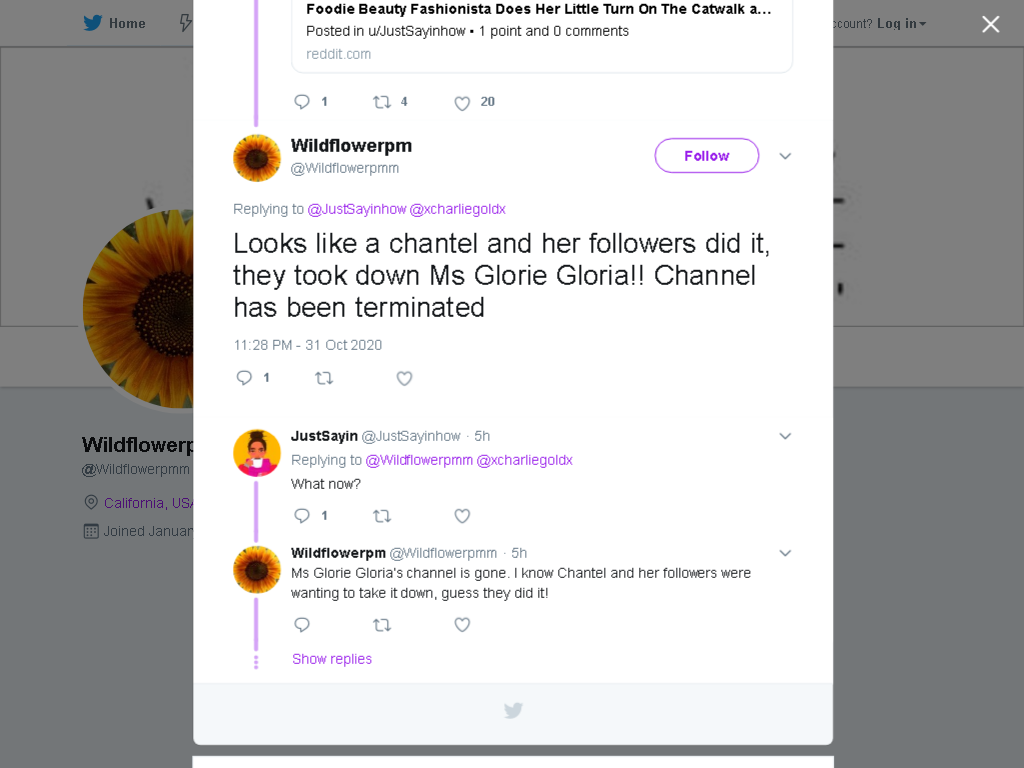1024x768 pixels.
Task: Go to Twitter Home
Action: 114,24
